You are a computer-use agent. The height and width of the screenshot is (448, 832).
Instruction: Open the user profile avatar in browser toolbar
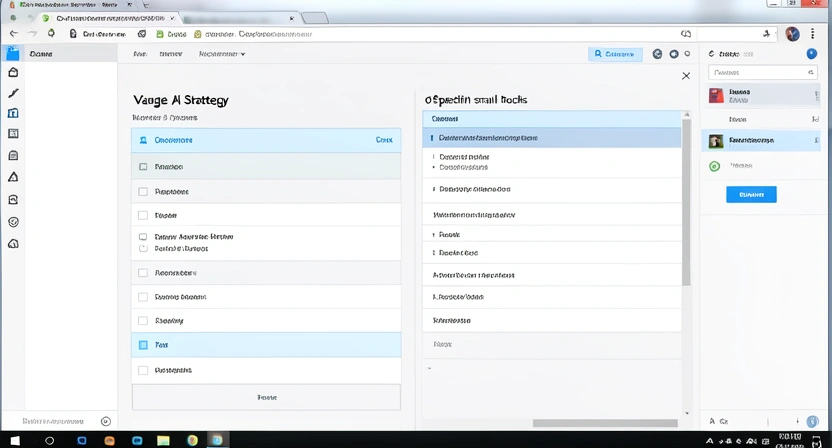pos(792,33)
